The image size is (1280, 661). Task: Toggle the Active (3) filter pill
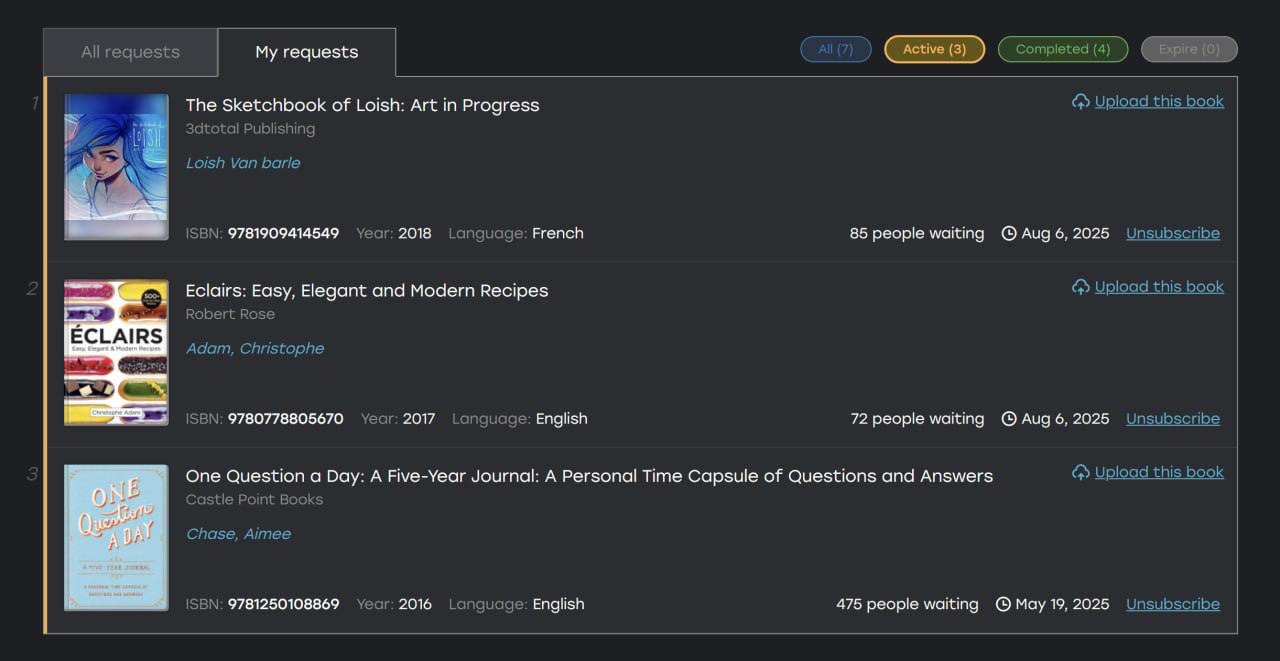pyautogui.click(x=935, y=49)
